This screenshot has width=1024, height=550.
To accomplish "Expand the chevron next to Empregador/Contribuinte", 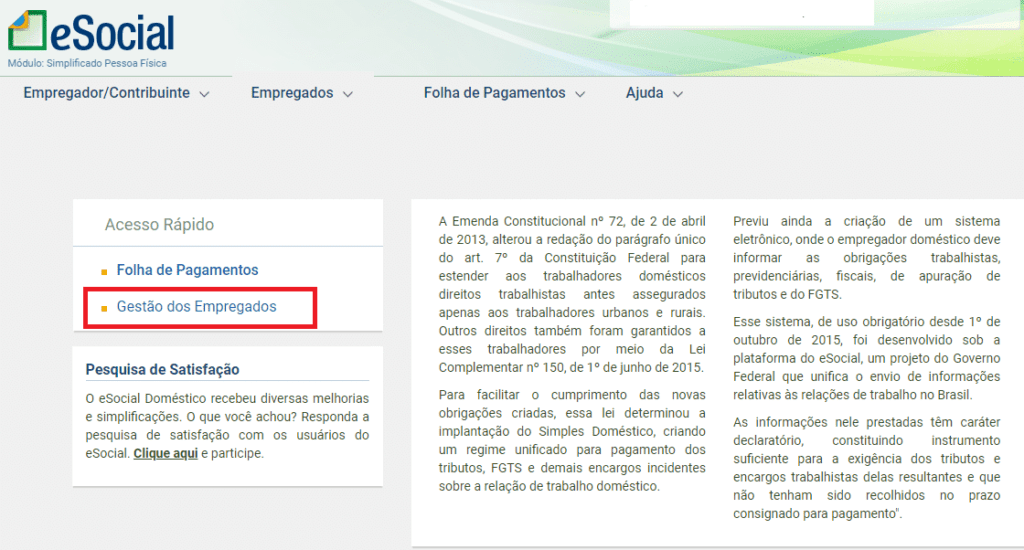I will click(x=204, y=94).
